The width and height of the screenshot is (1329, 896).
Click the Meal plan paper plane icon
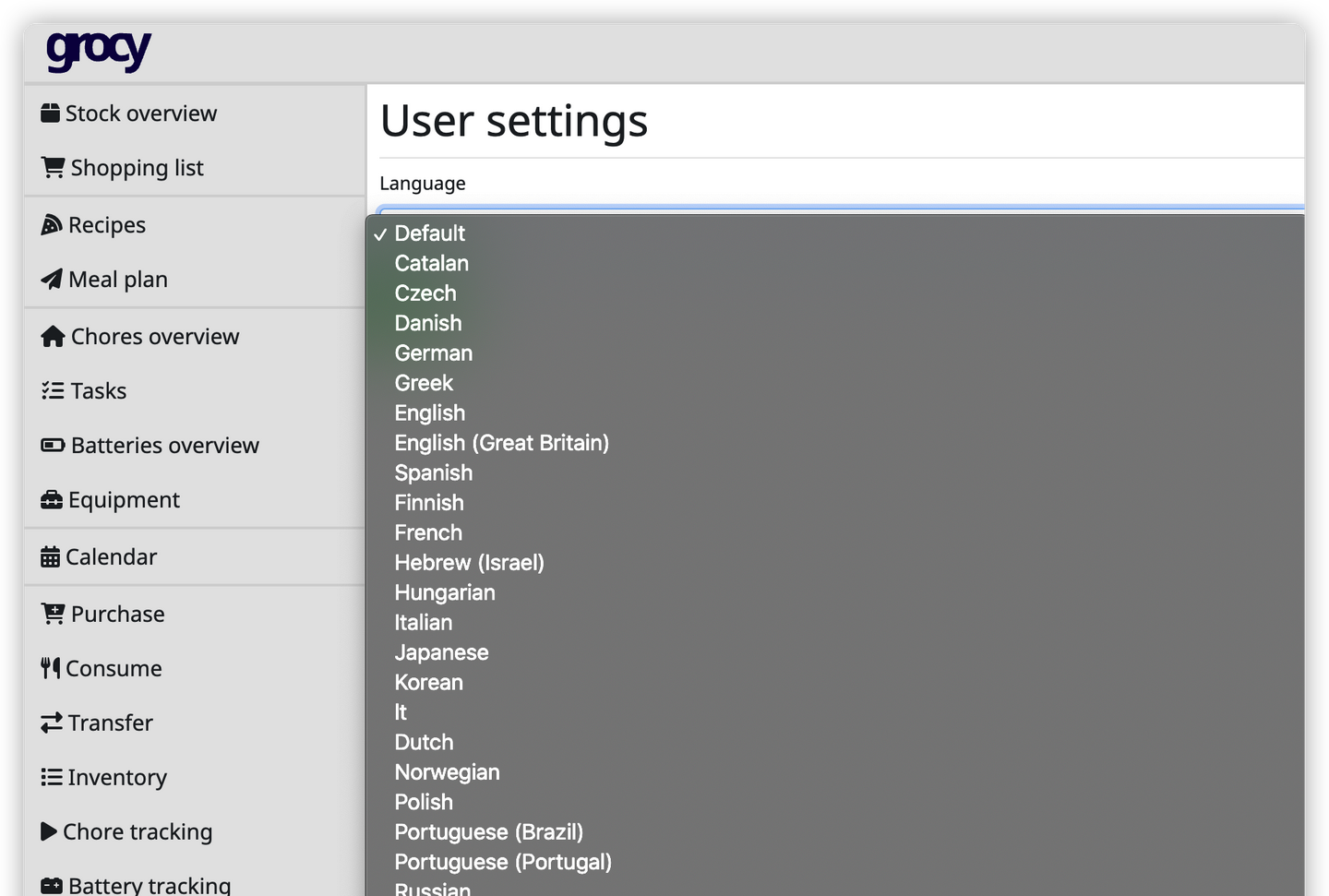[52, 280]
